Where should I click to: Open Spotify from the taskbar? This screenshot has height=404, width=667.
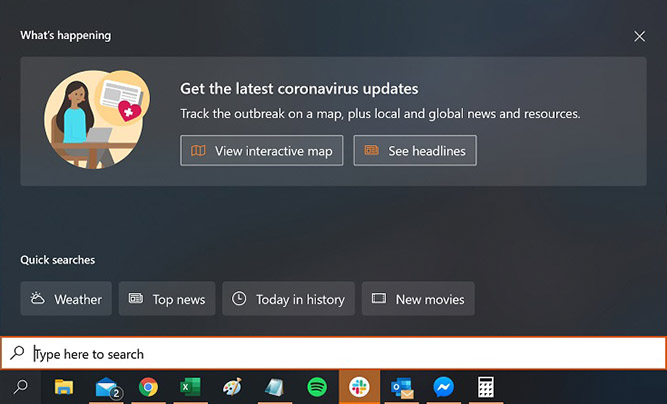[x=317, y=387]
